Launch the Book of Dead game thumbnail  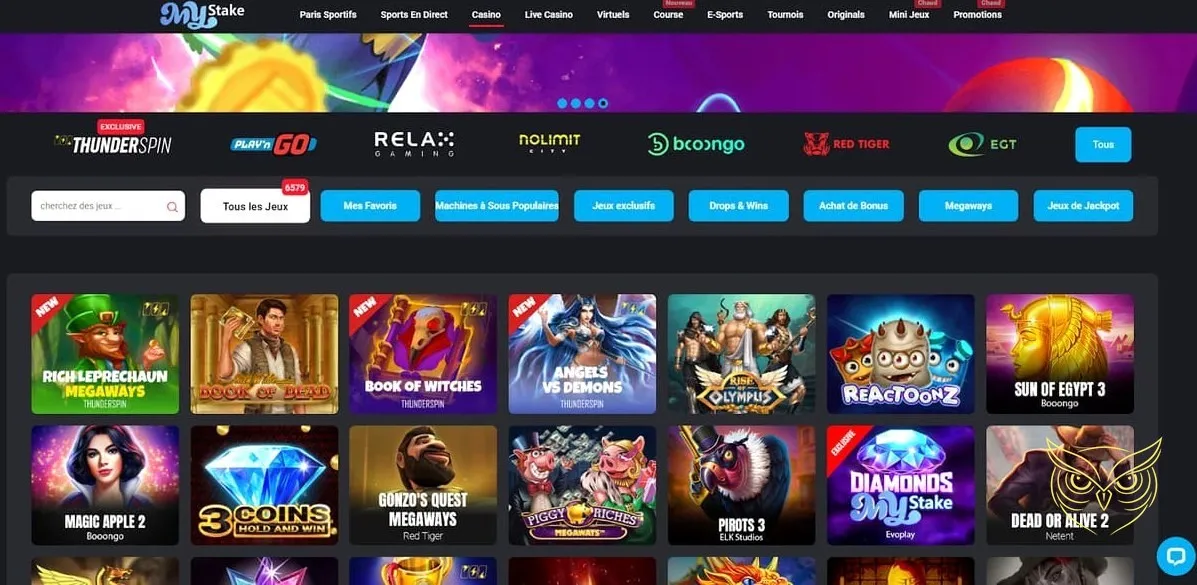click(264, 354)
